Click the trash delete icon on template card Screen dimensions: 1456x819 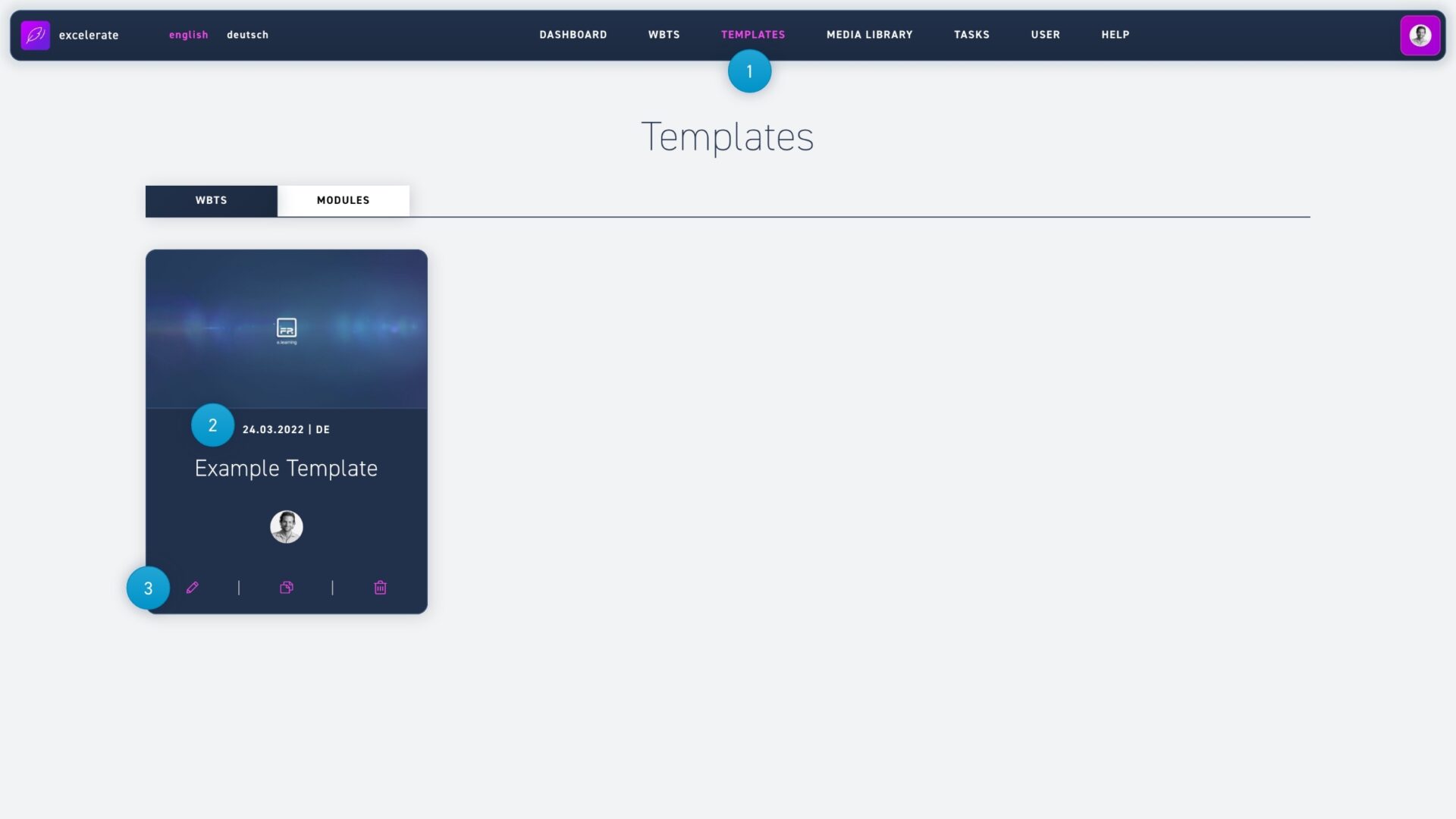click(x=381, y=588)
